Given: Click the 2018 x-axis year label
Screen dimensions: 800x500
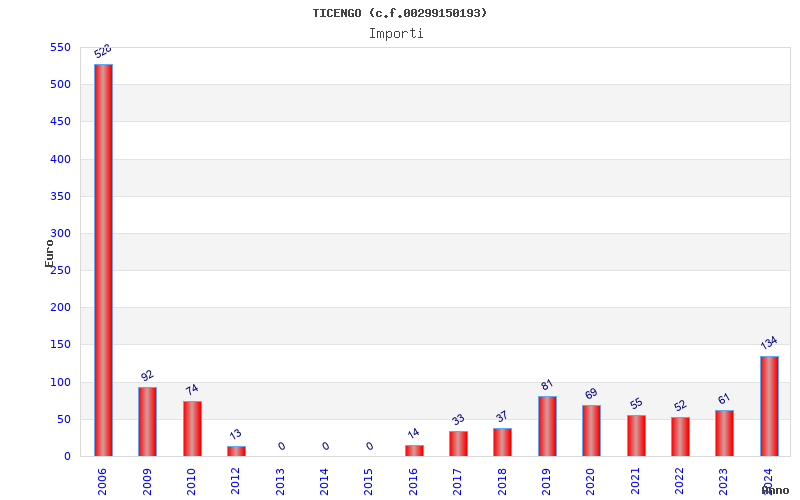Looking at the screenshot, I should tap(502, 482).
